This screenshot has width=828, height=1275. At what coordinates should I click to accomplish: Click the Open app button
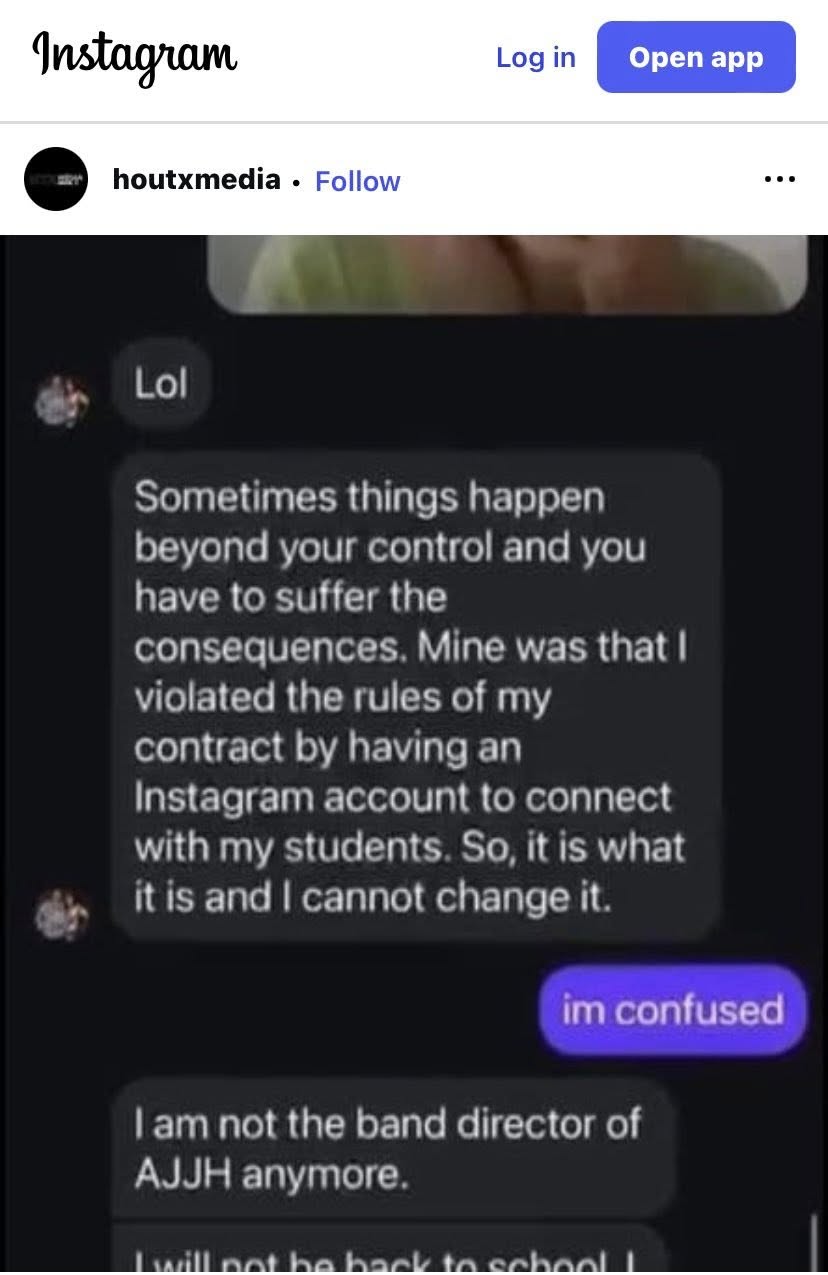click(x=696, y=57)
